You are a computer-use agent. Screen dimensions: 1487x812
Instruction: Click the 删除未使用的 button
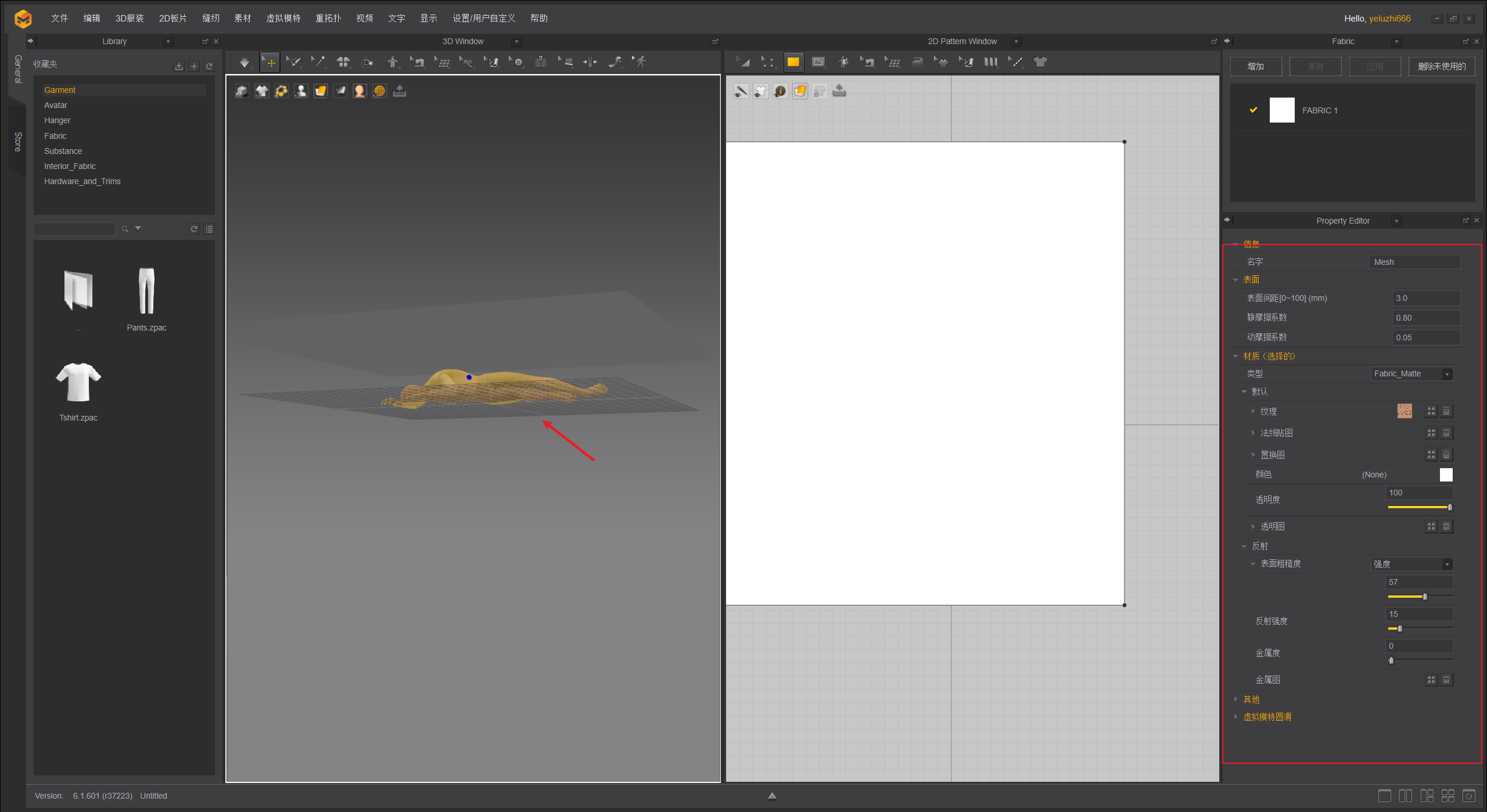(1441, 67)
